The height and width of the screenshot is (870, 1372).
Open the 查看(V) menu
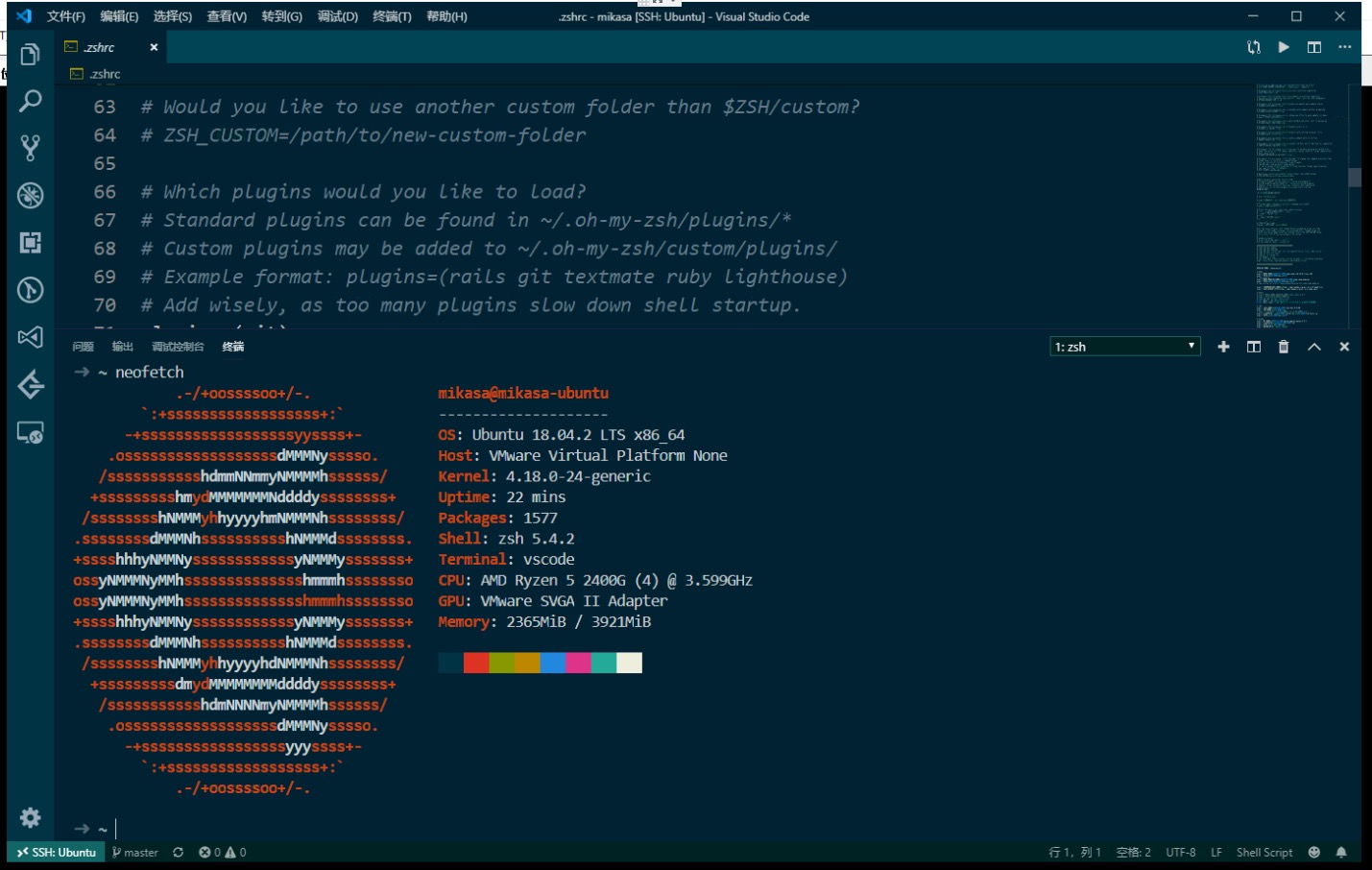[x=227, y=16]
